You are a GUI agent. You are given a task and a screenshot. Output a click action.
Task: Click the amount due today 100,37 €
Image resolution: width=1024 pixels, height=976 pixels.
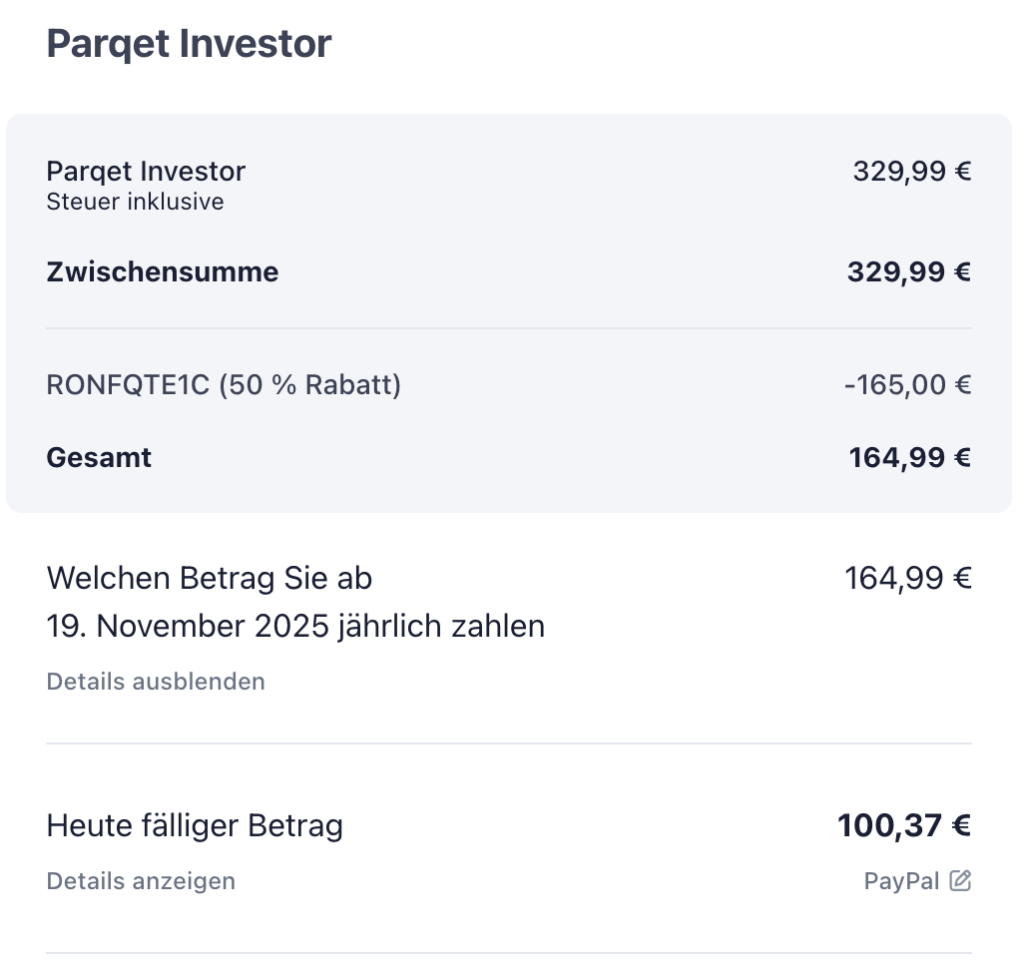(x=904, y=826)
